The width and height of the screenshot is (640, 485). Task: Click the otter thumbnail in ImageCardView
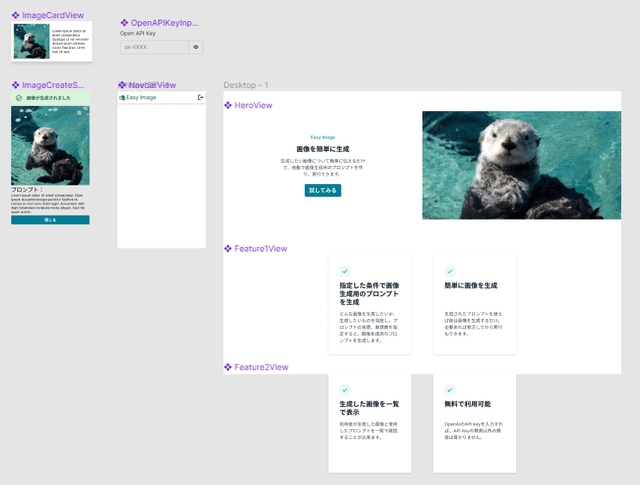coord(31,41)
